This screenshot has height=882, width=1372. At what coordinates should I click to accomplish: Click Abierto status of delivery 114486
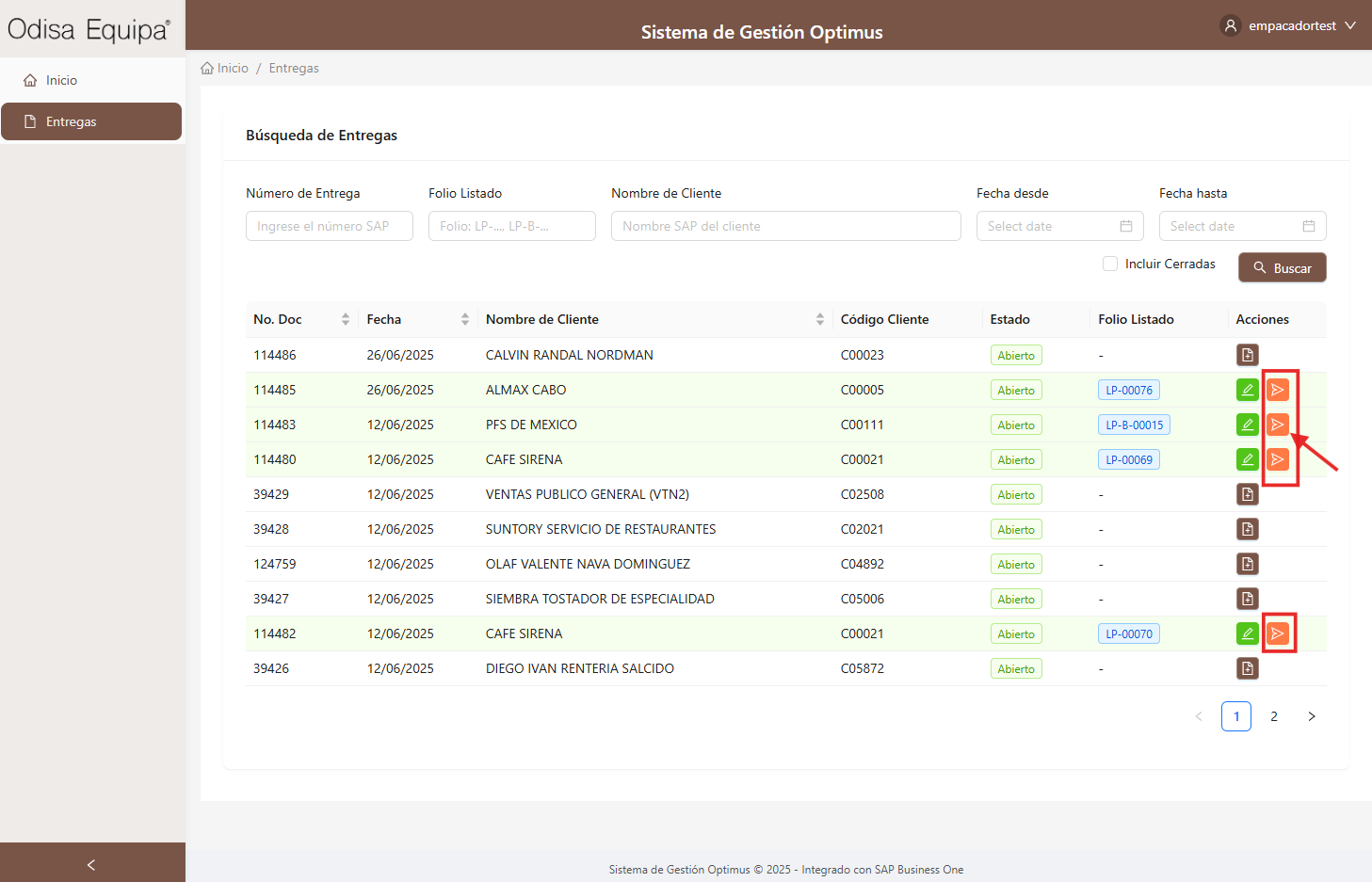click(x=1016, y=355)
